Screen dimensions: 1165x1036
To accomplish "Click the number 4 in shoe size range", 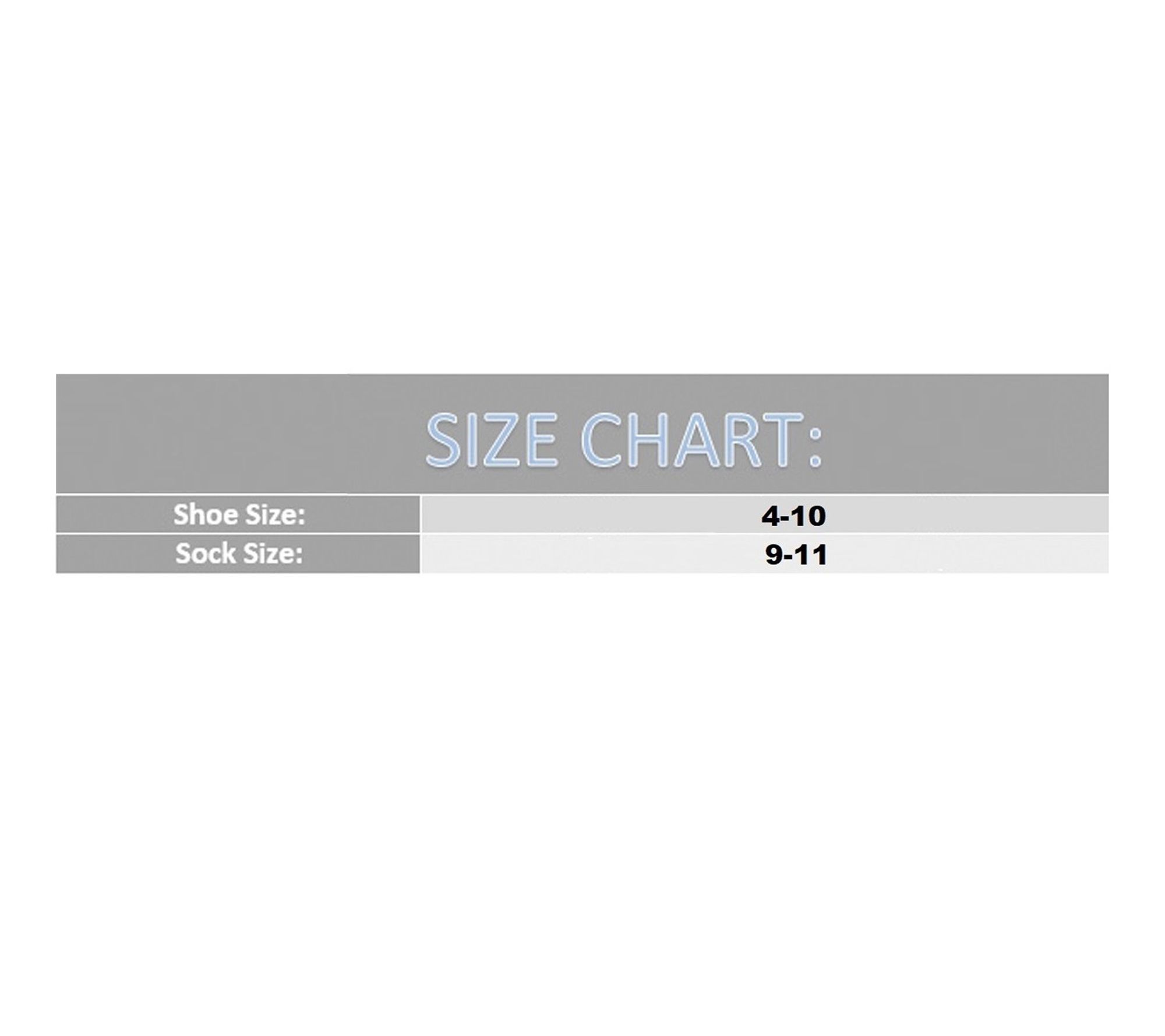I will 770,516.
